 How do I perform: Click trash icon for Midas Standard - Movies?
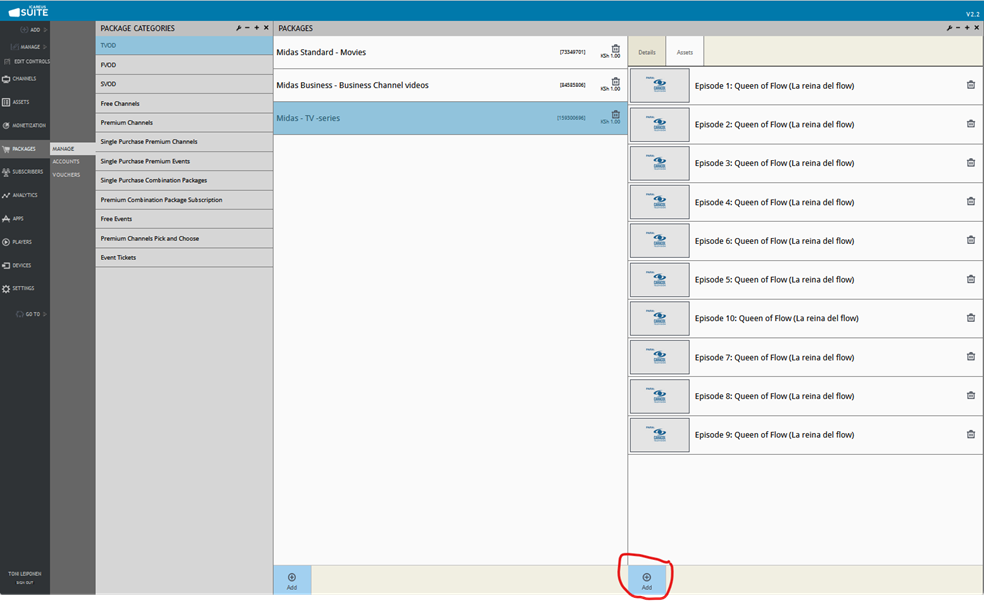click(616, 49)
